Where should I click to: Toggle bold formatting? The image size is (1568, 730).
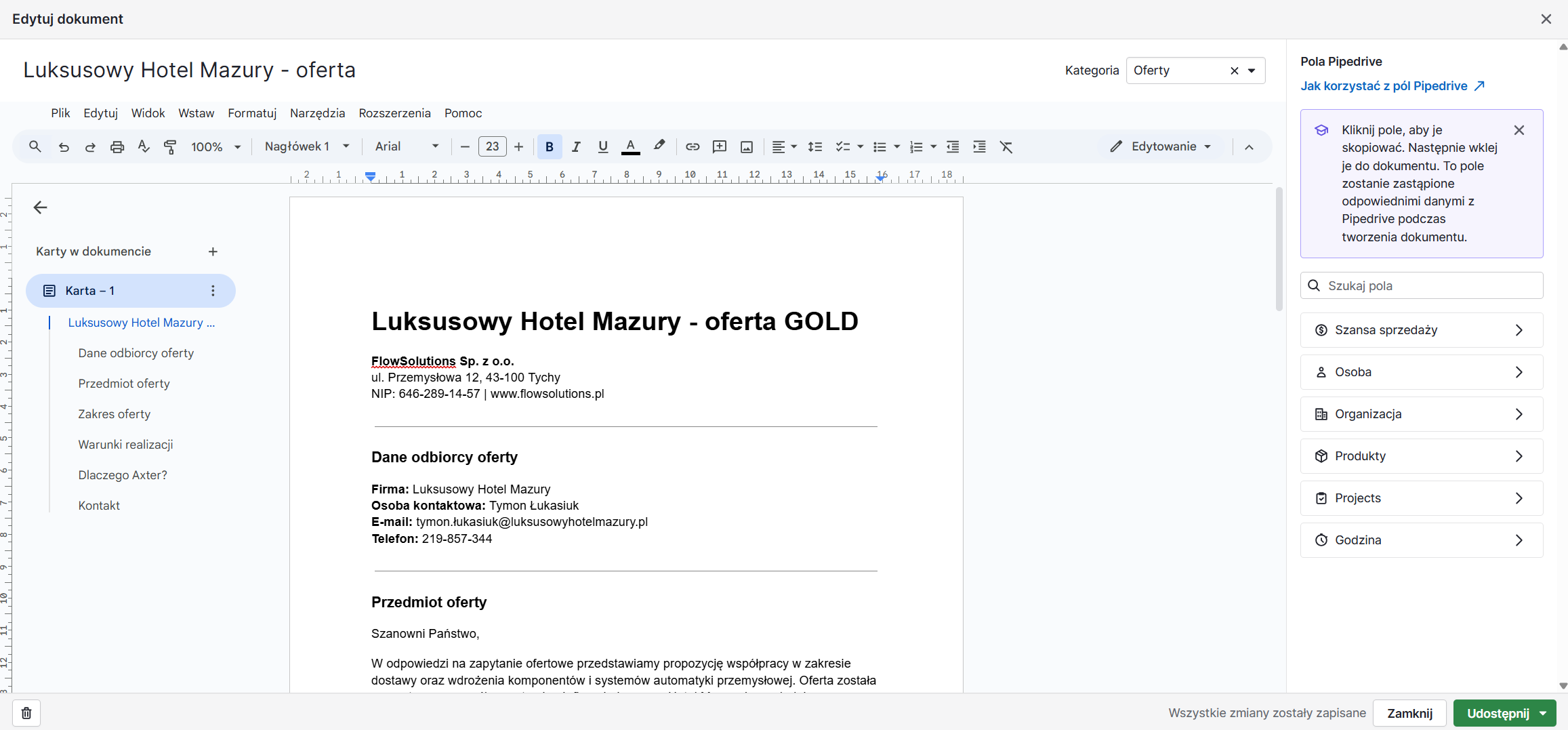click(550, 146)
